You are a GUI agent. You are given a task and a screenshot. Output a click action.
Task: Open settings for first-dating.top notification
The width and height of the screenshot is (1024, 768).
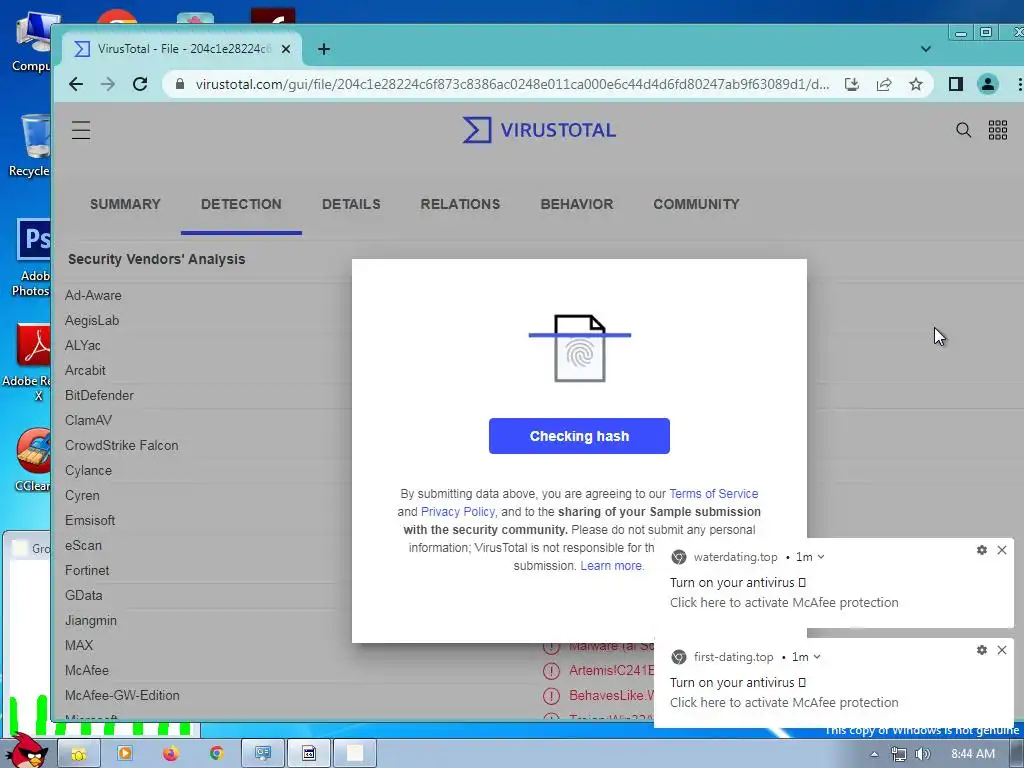coord(982,650)
